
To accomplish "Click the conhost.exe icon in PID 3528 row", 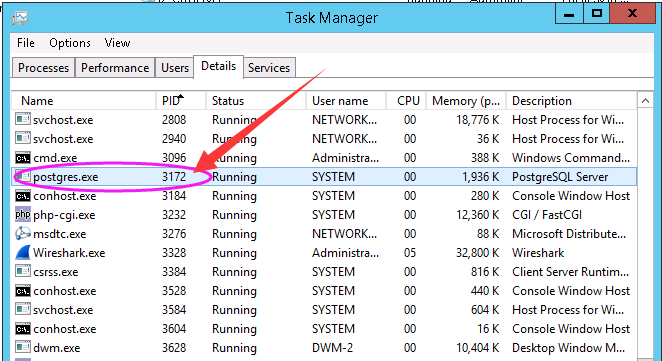I will 23,291.
